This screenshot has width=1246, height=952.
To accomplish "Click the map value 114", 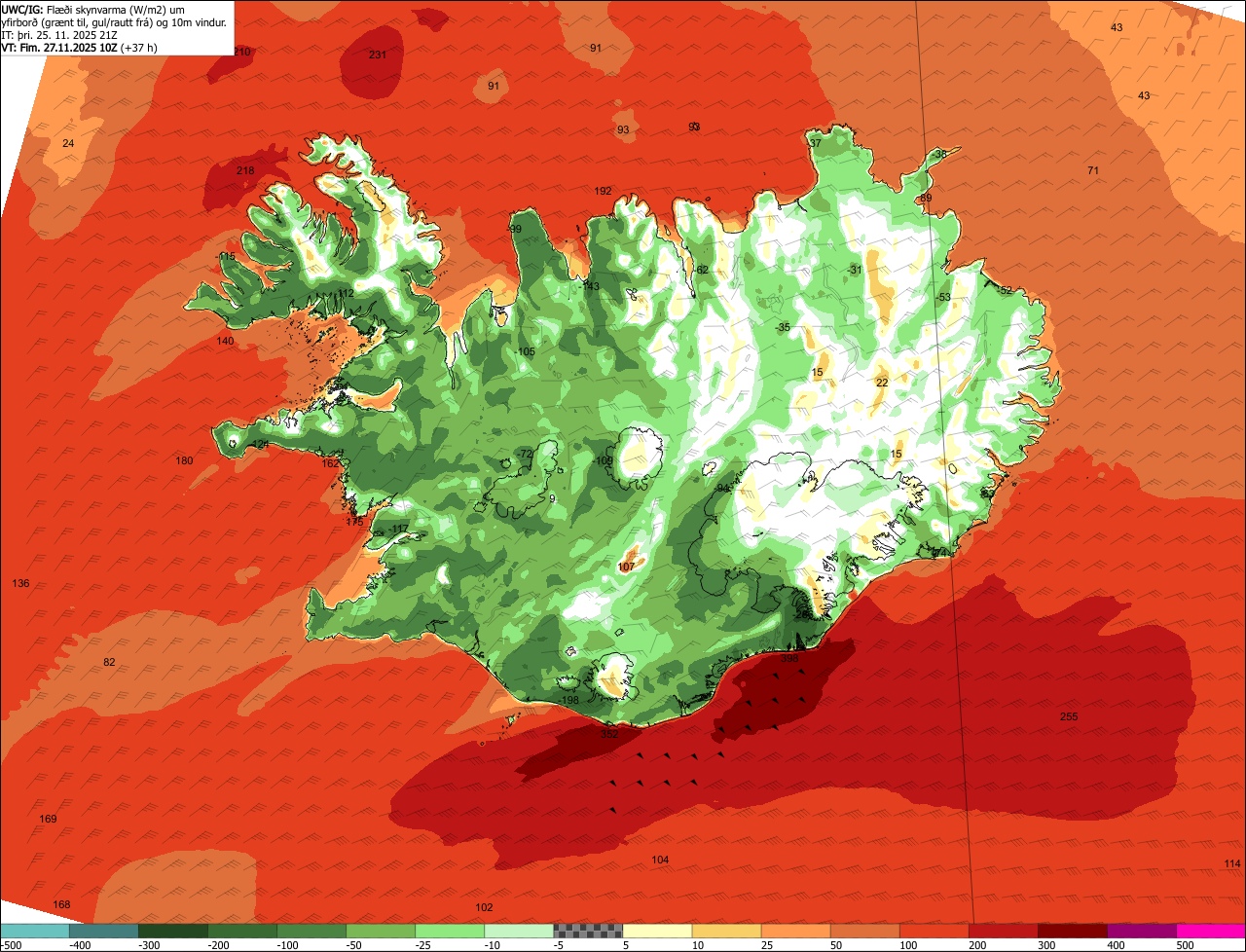I will click(x=1232, y=863).
